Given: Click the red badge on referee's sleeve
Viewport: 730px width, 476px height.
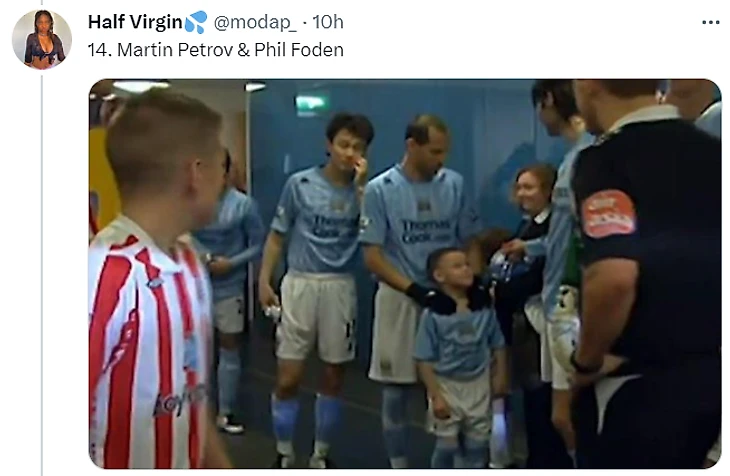Looking at the screenshot, I should (x=608, y=214).
